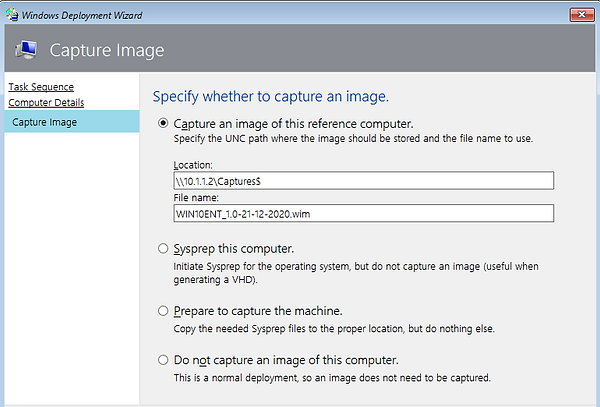
Task: Click the 'Initiate Sysprep for the operating system' description
Action: pyautogui.click(x=356, y=273)
